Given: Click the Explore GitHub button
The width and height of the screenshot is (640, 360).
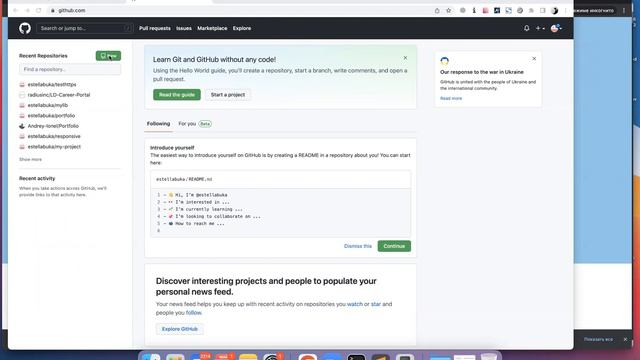Looking at the screenshot, I should [x=180, y=329].
